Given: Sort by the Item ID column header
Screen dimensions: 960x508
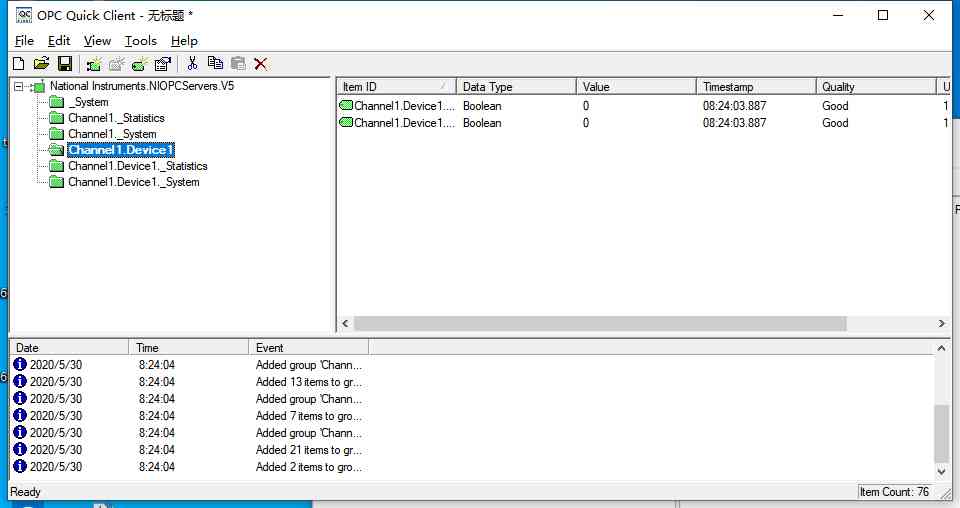Looking at the screenshot, I should pyautogui.click(x=396, y=86).
